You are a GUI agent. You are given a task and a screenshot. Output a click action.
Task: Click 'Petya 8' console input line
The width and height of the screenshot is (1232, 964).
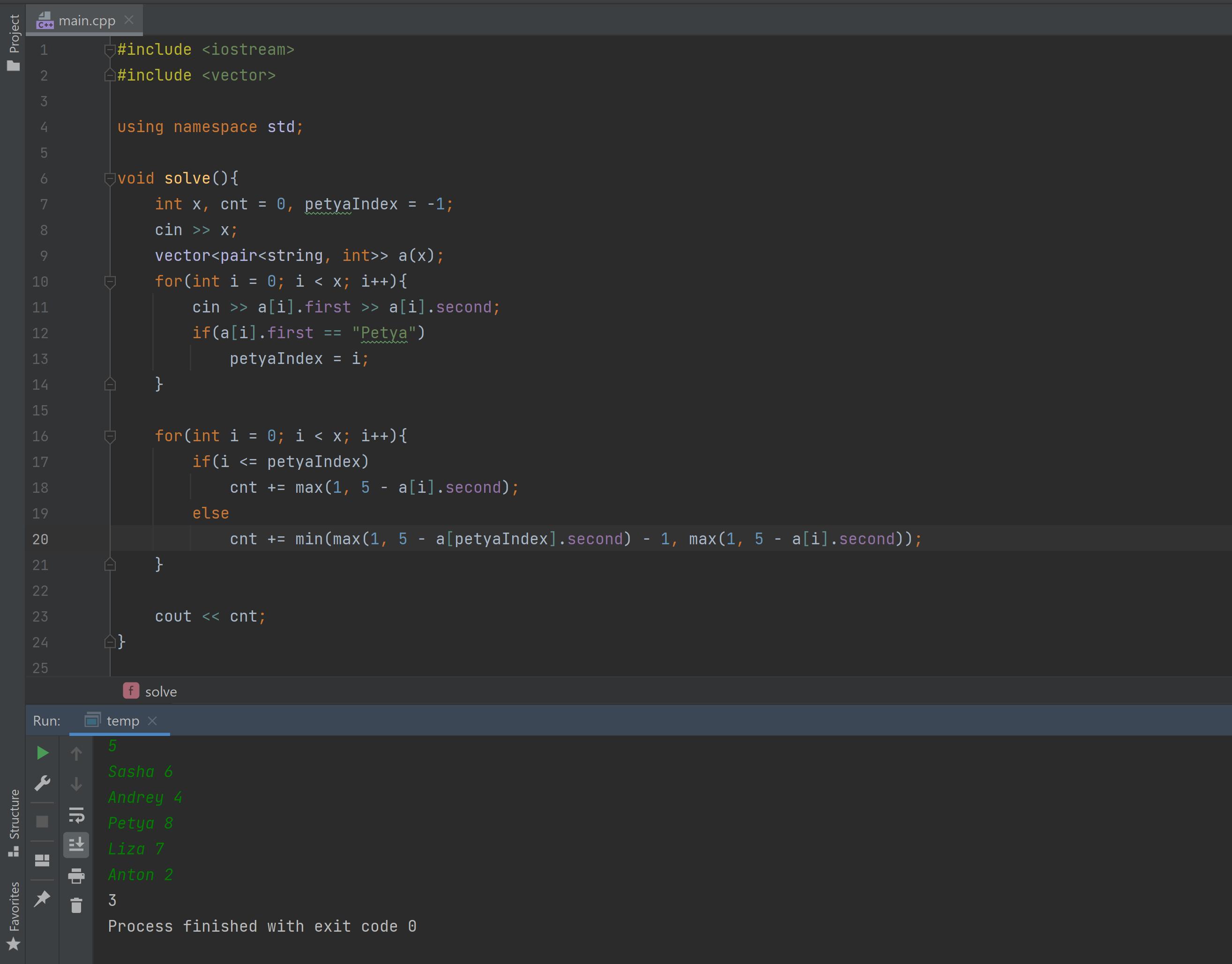141,823
